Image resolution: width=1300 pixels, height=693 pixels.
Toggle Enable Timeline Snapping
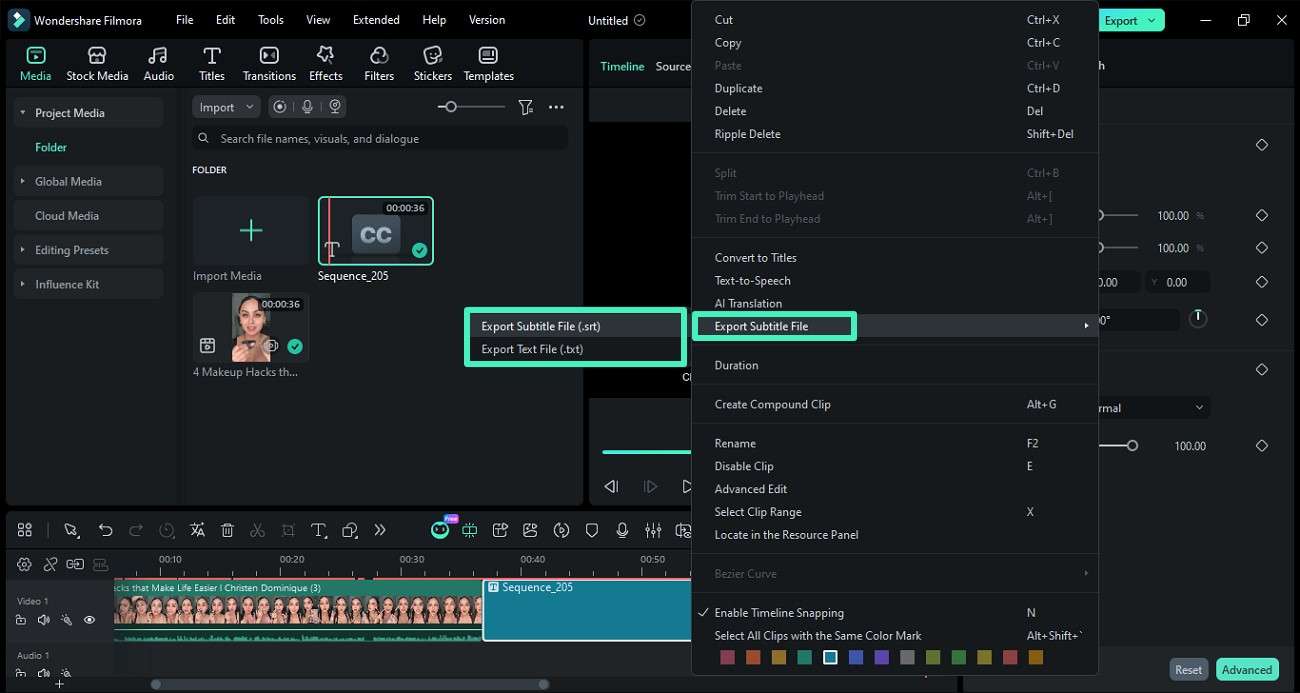tap(779, 612)
